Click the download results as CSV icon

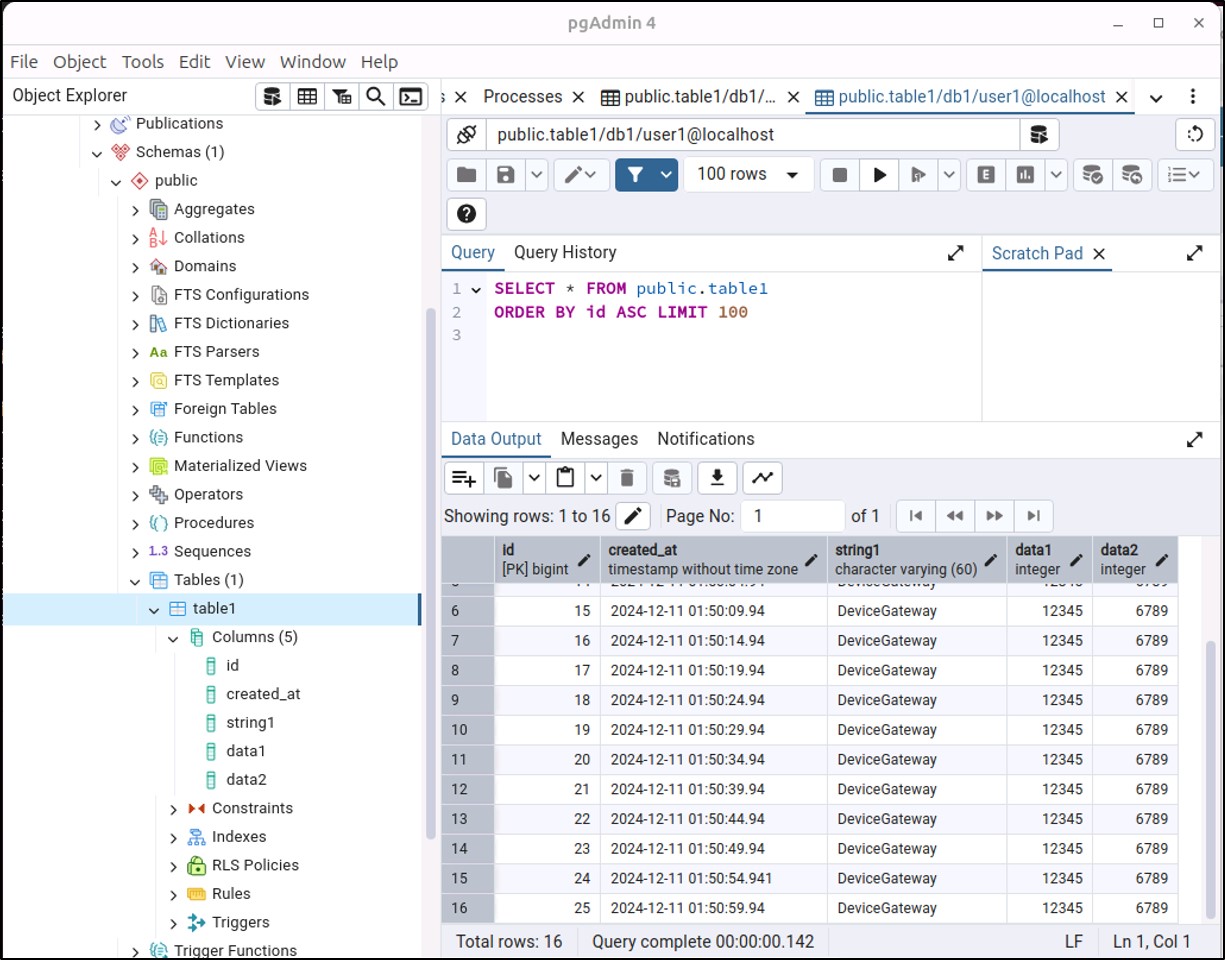click(716, 478)
